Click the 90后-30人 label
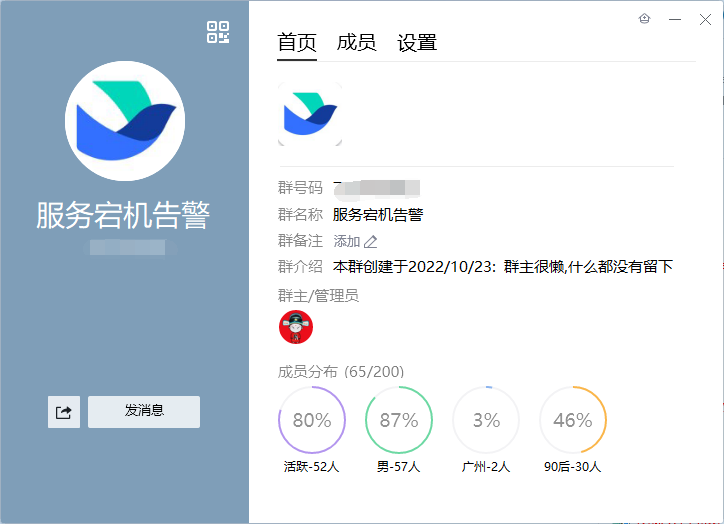 [x=573, y=467]
